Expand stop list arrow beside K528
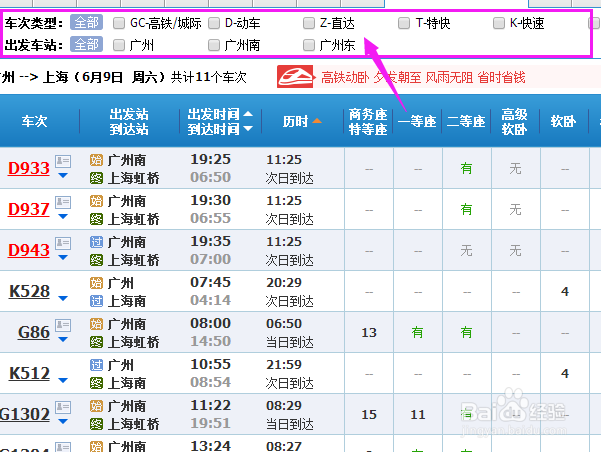Viewport: 601px width, 452px height. tap(63, 298)
